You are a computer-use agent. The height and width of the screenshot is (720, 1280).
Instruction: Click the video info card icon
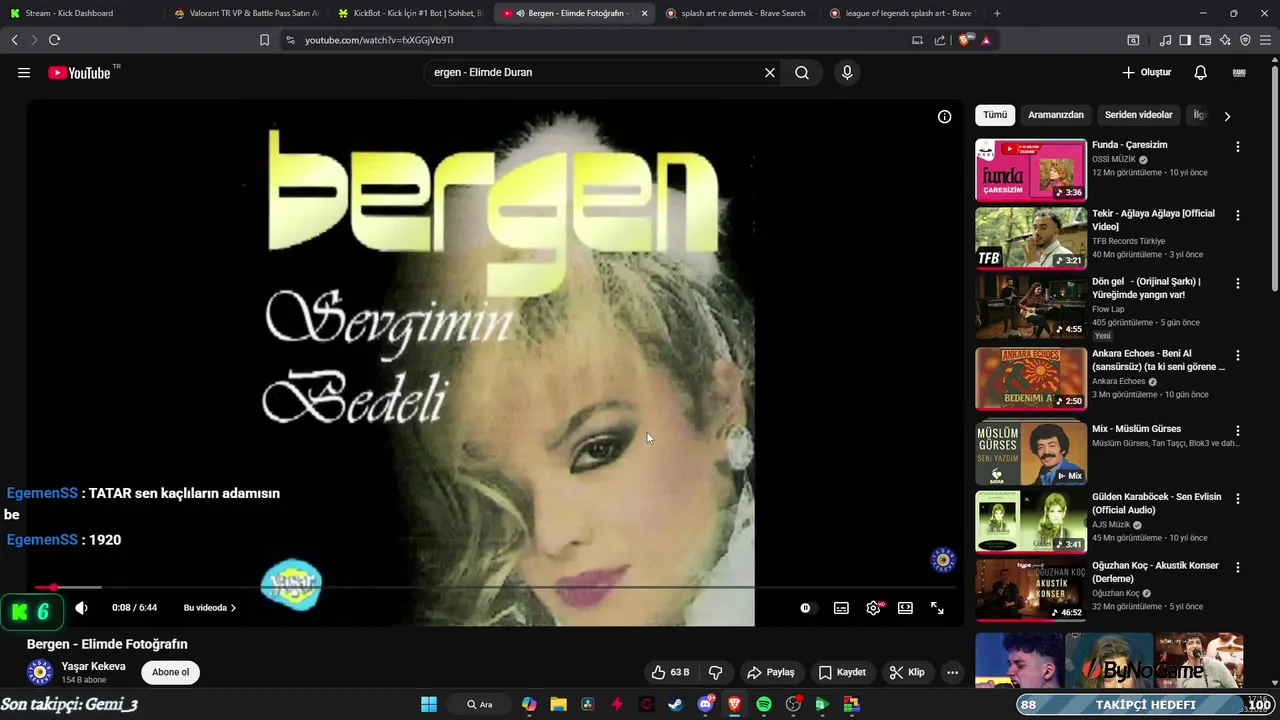click(x=944, y=116)
